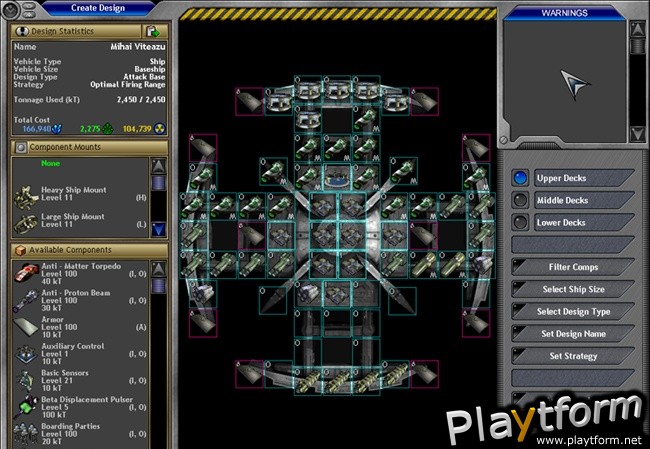Click the radioactives cost icon next to 104,739
The width and height of the screenshot is (650, 449).
[160, 129]
